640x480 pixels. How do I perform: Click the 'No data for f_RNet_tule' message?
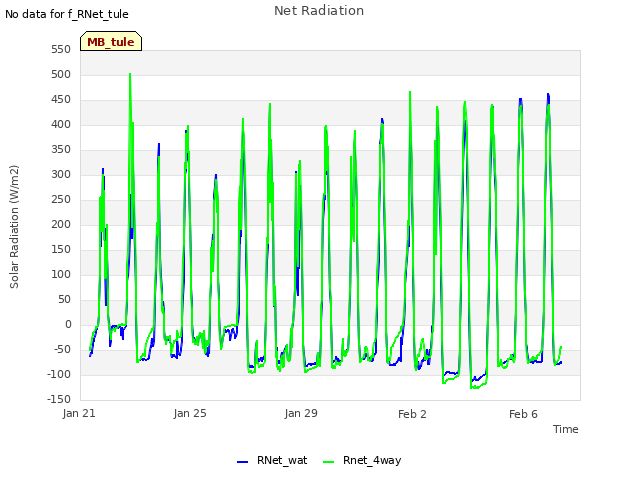click(67, 14)
